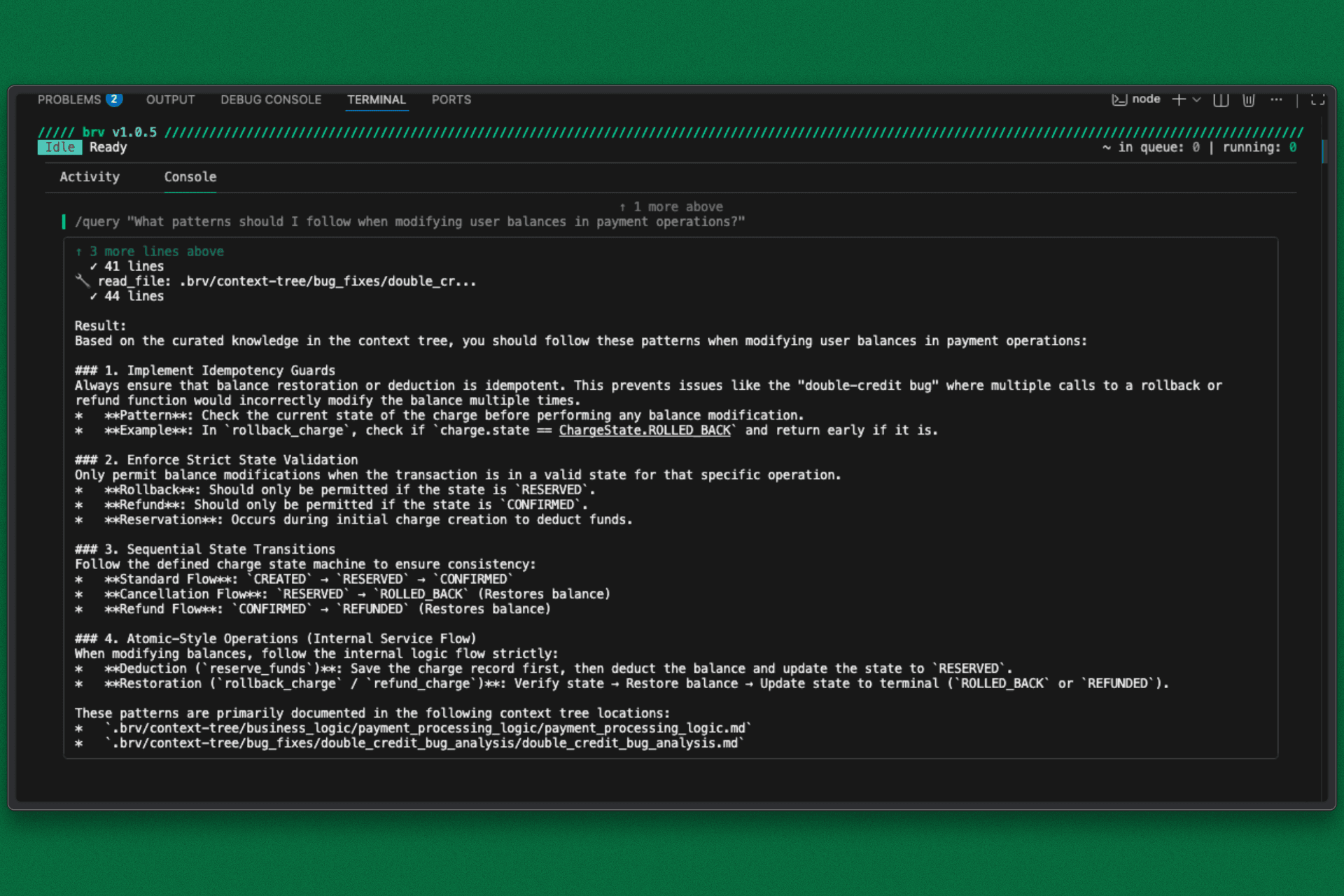This screenshot has width=1344, height=896.
Task: Switch to the Problems tab
Action: tap(69, 99)
